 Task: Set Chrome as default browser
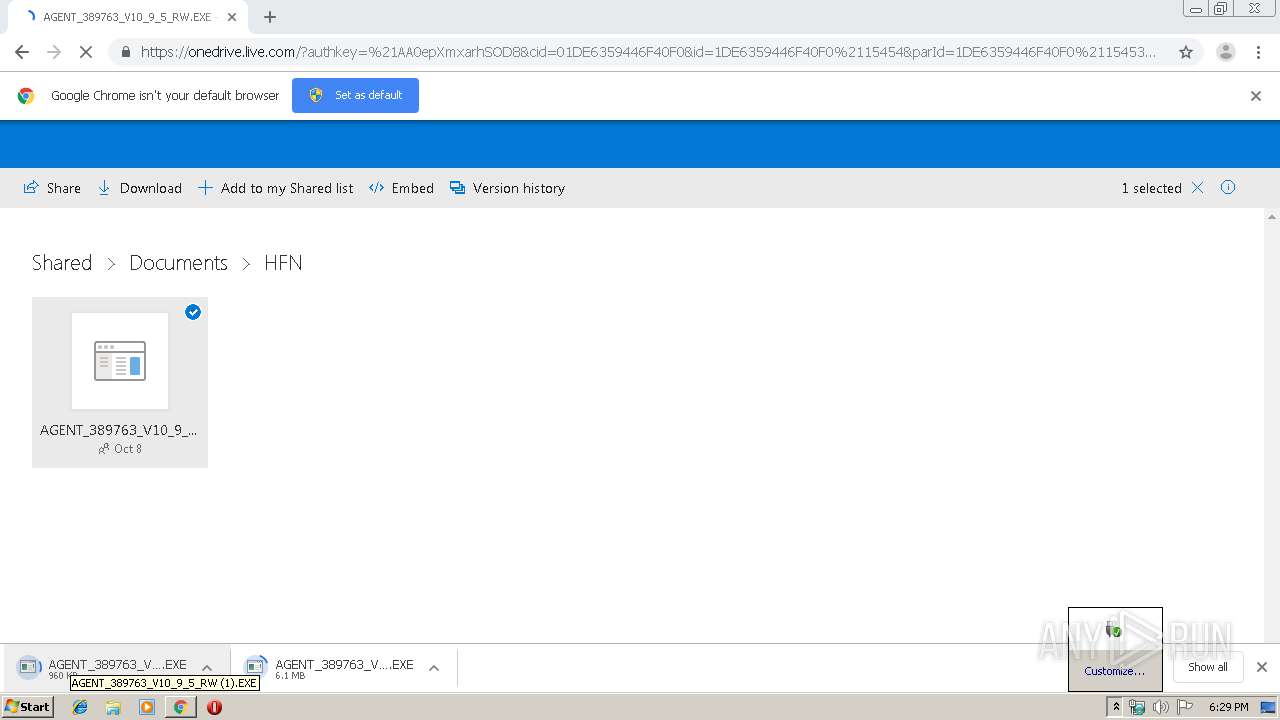pos(355,95)
